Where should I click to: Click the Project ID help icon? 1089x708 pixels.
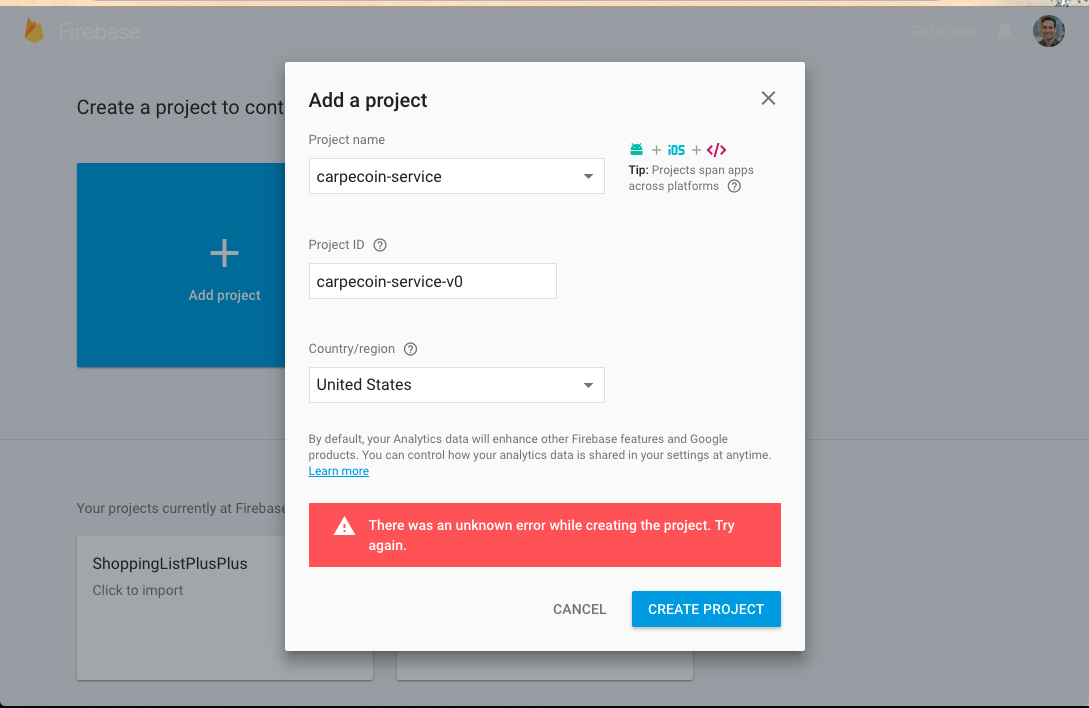click(x=379, y=245)
